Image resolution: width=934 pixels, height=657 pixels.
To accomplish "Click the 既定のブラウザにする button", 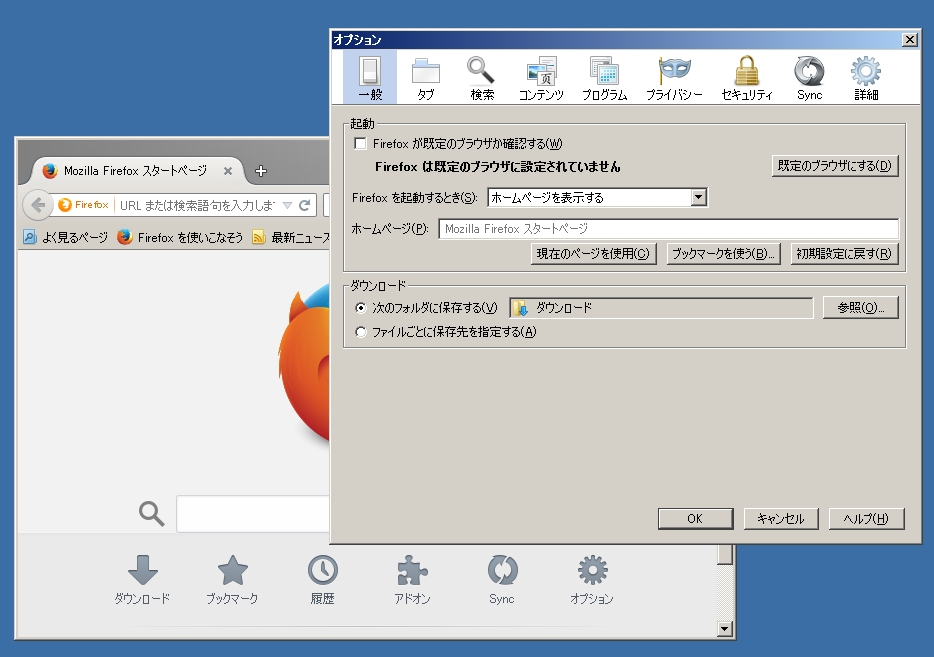I will 835,166.
